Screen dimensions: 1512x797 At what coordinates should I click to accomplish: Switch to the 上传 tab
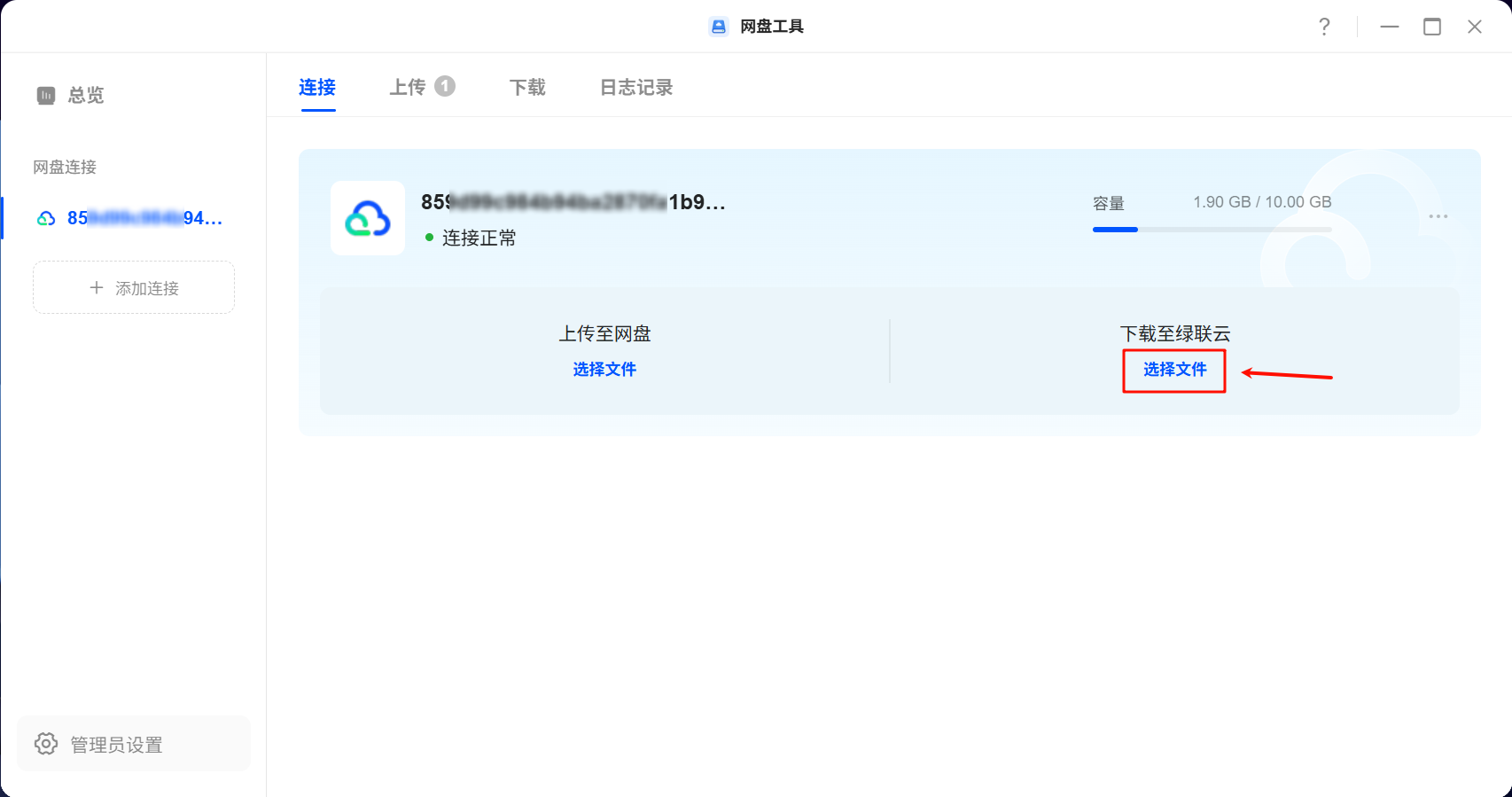(x=408, y=87)
